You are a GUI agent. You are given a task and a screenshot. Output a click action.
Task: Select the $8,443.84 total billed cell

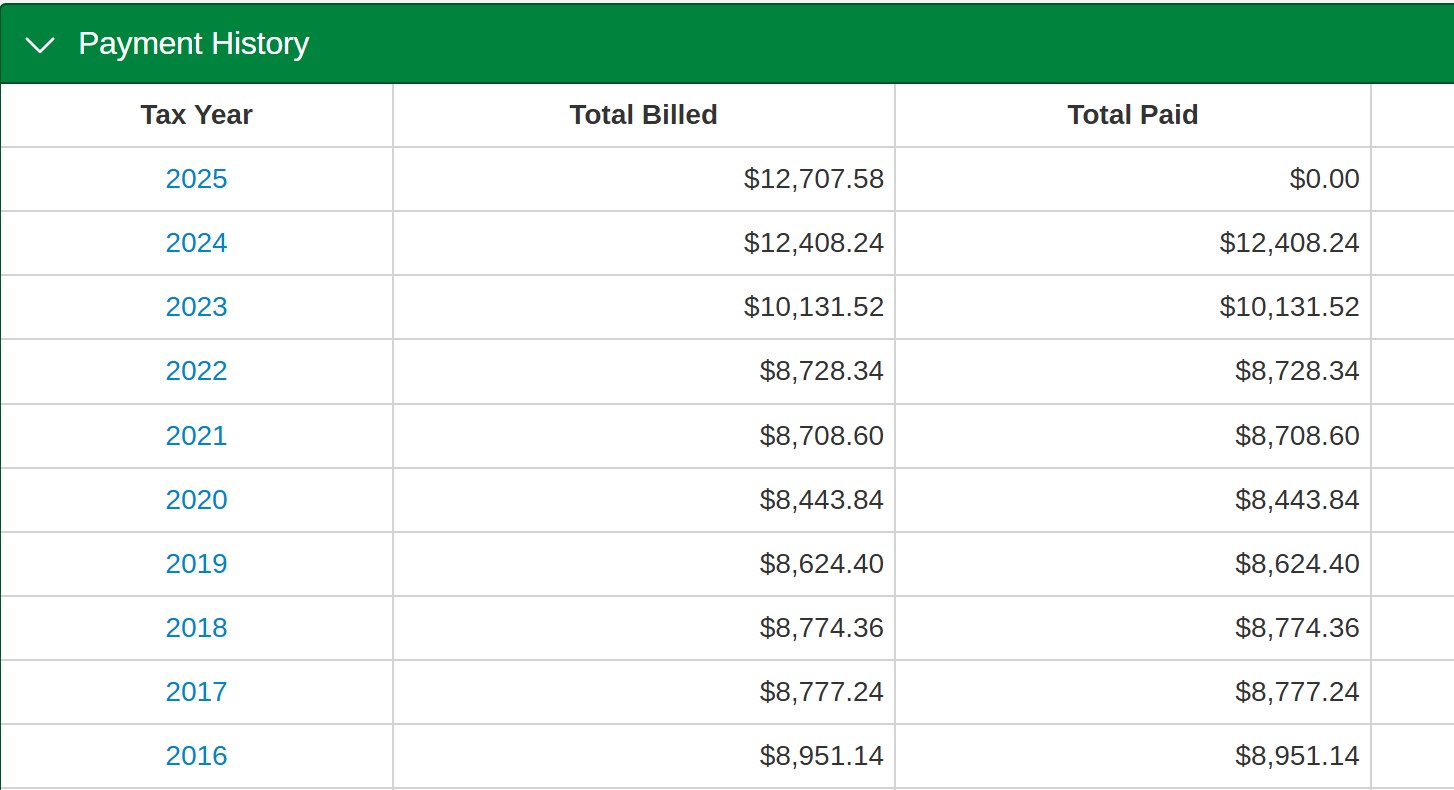(x=822, y=500)
